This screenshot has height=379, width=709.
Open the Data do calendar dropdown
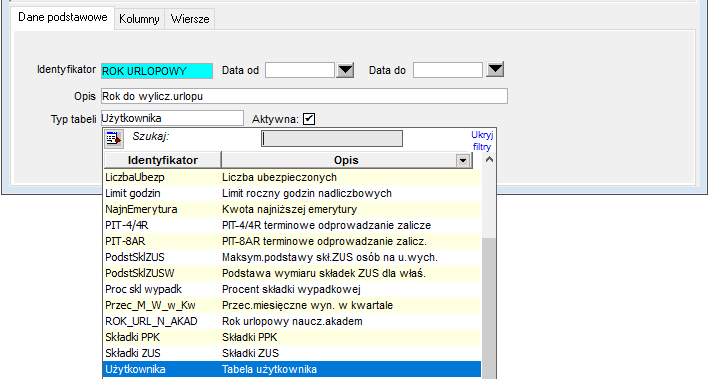496,70
